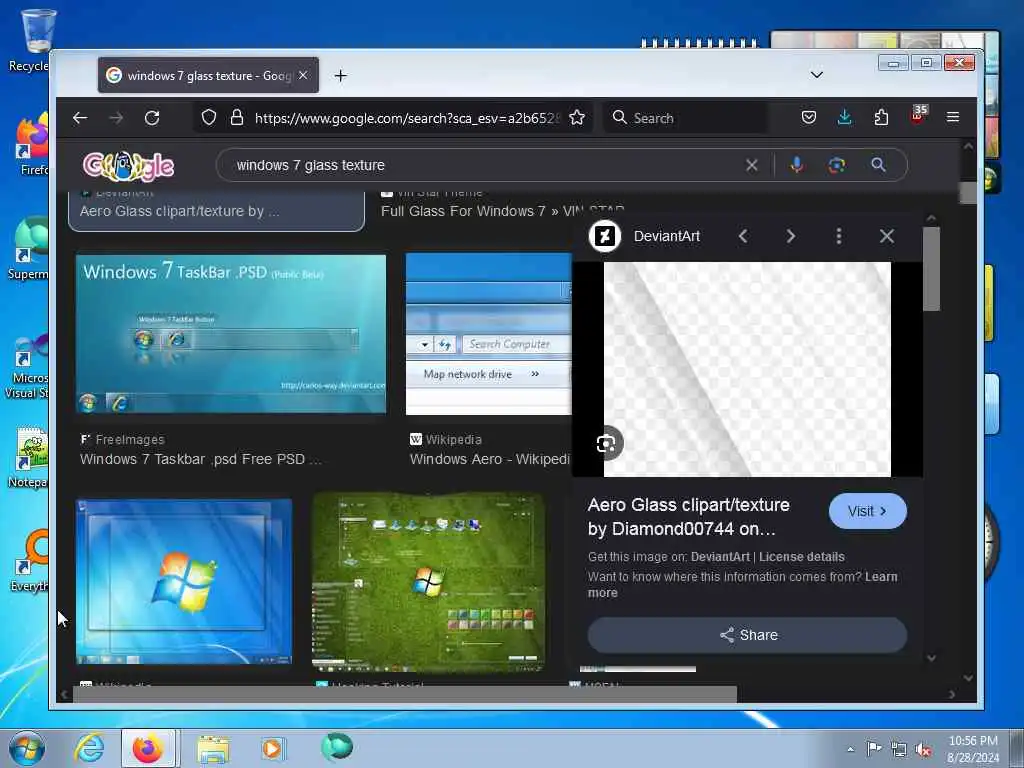1024x768 pixels.
Task: Open the Windows Start orb
Action: pos(27,748)
